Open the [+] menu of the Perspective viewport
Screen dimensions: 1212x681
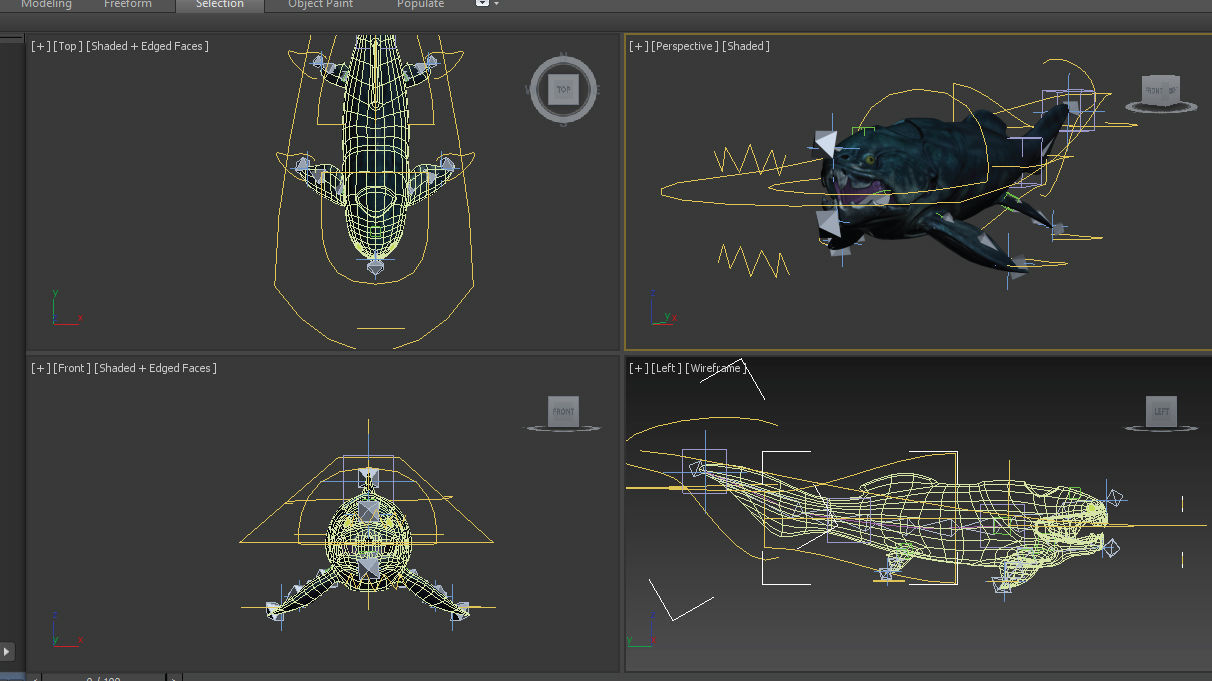pos(638,46)
